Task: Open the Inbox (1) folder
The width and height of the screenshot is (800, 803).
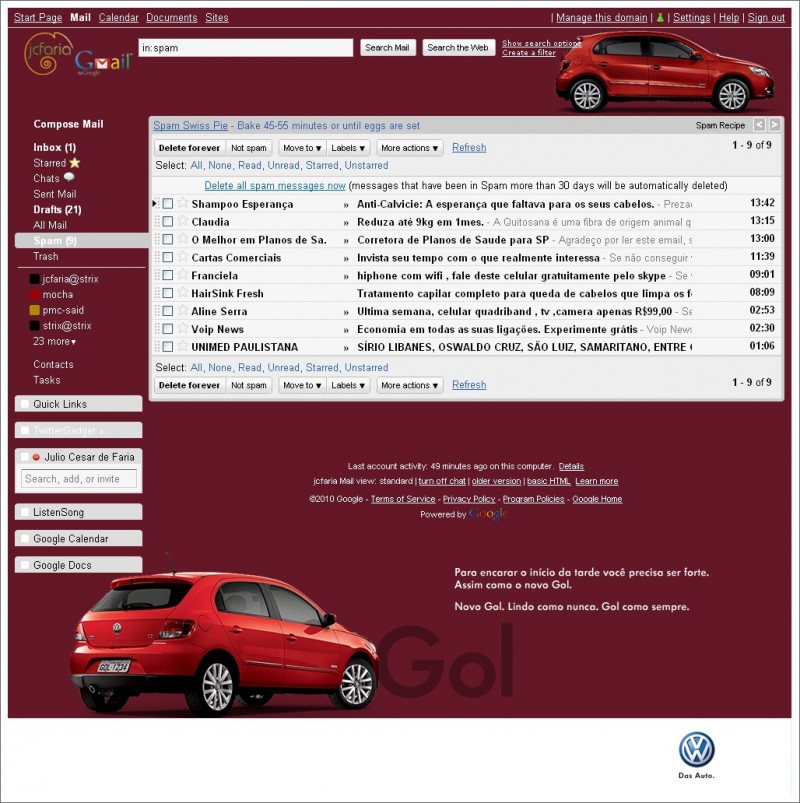Action: point(54,147)
